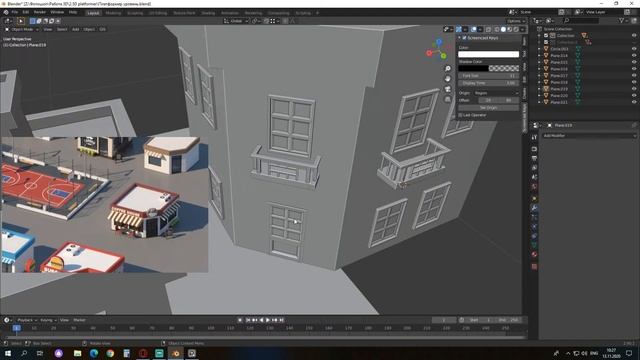Click the current frame marker on timeline
Image resolution: width=640 pixels, height=360 pixels.
pos(16,328)
